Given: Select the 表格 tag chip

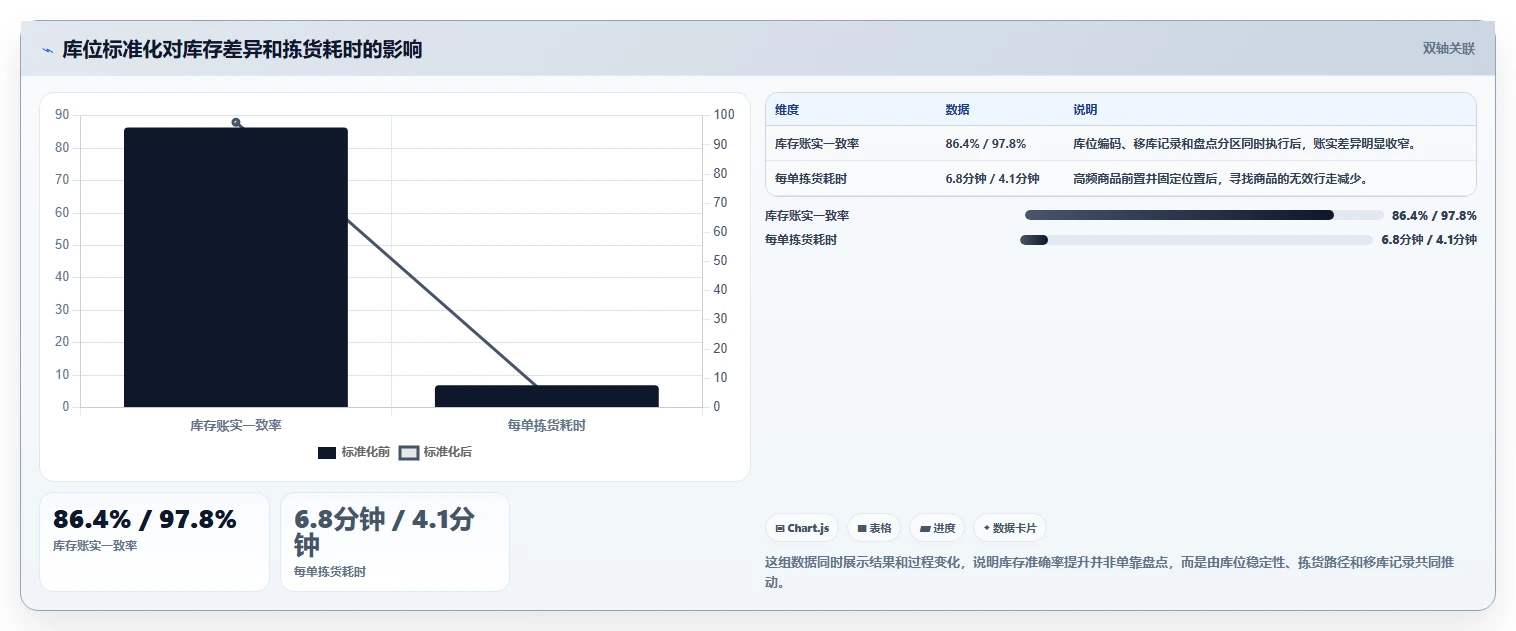Looking at the screenshot, I should tap(874, 528).
